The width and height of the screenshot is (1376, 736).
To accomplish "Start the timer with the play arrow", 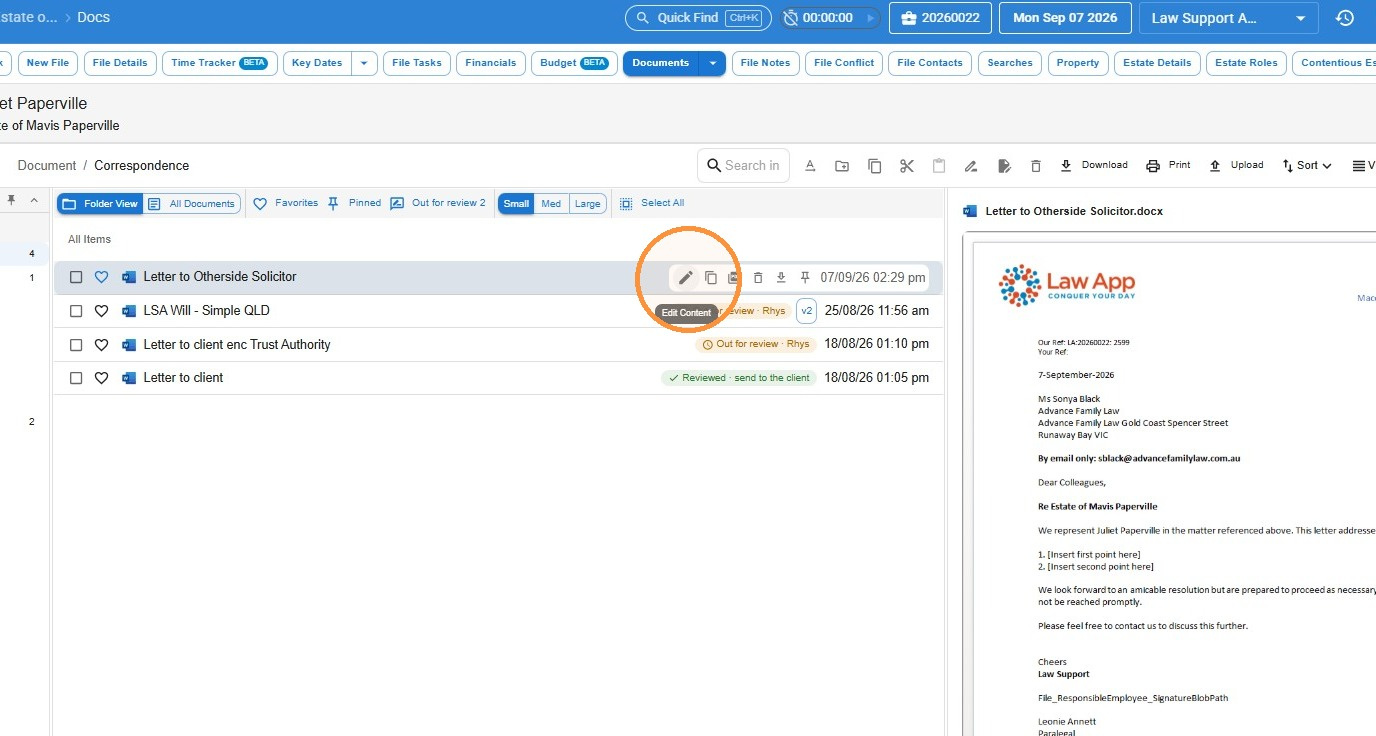I will [x=872, y=18].
